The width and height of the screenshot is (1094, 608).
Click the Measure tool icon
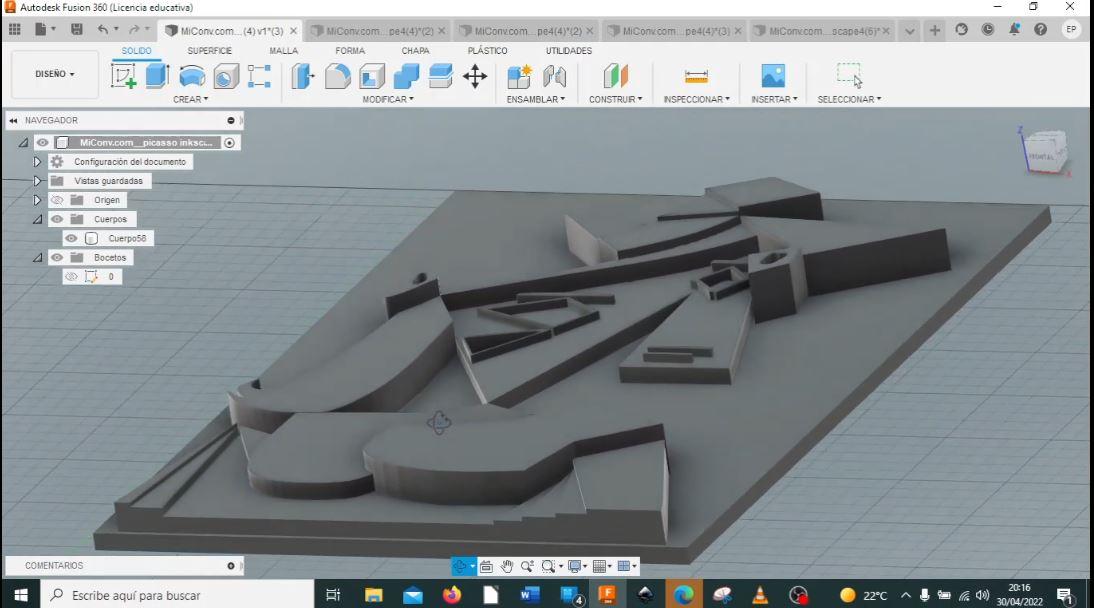tap(696, 76)
